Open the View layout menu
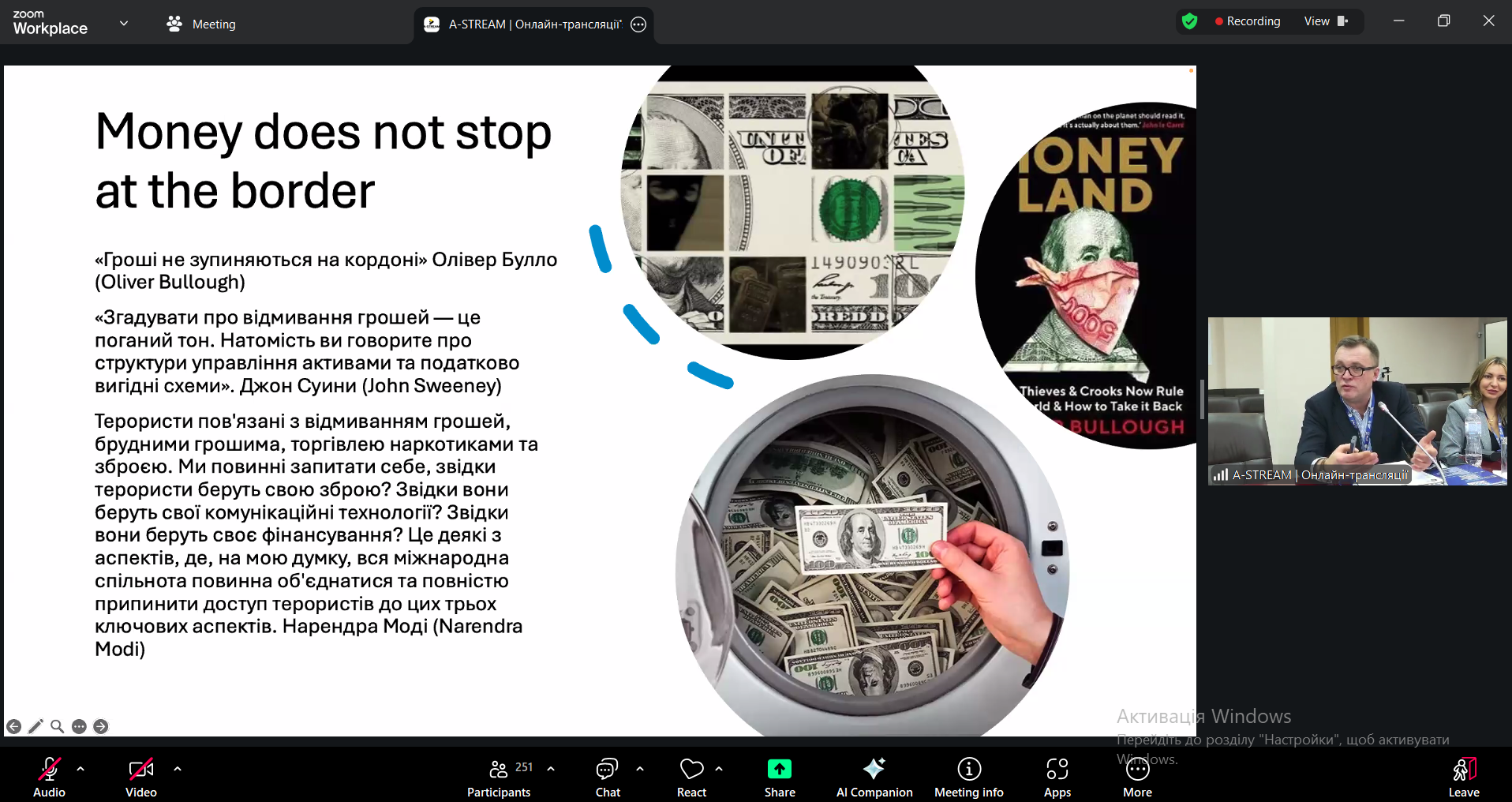The height and width of the screenshot is (802, 1512). pos(1326,21)
